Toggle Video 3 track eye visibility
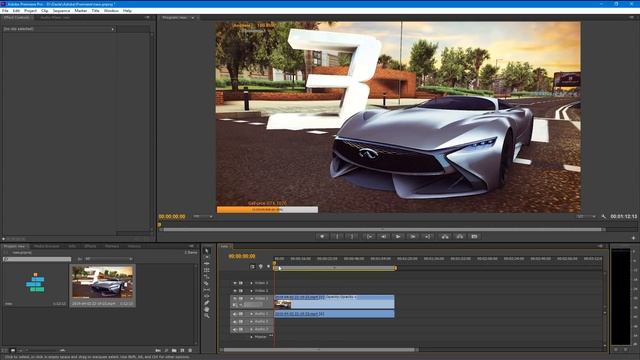Image resolution: width=640 pixels, height=360 pixels. (x=235, y=283)
